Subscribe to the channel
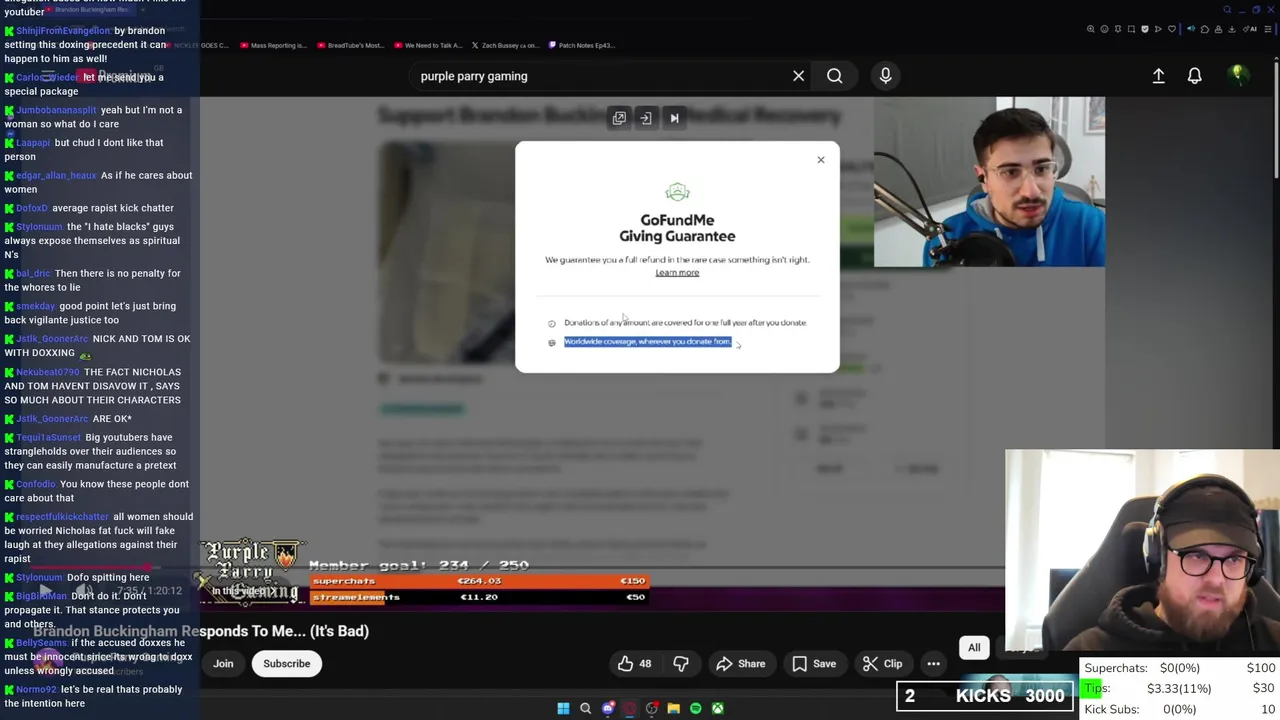Viewport: 1280px width, 720px height. (x=287, y=664)
